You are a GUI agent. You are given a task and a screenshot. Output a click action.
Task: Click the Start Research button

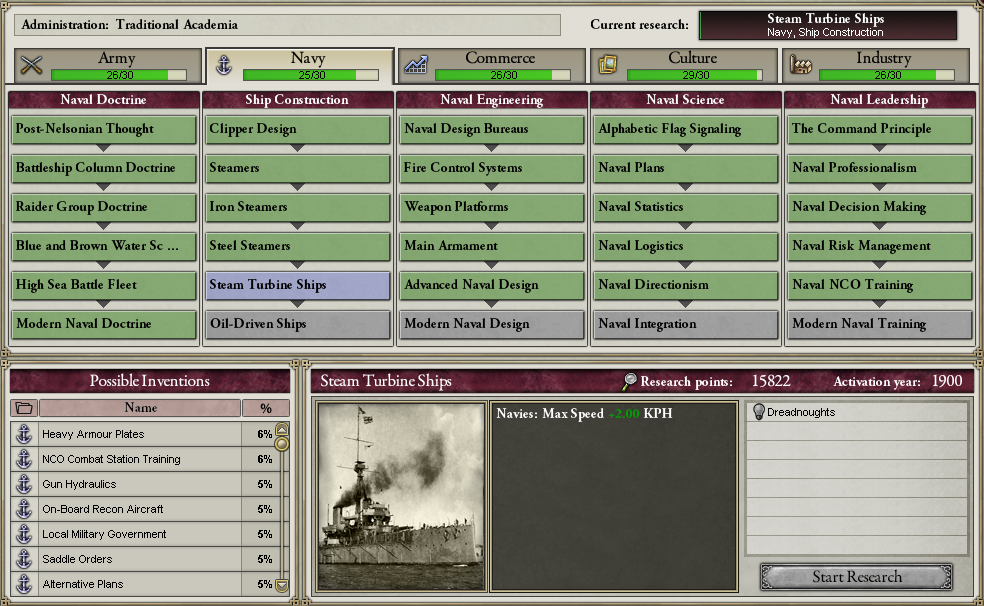coord(857,577)
